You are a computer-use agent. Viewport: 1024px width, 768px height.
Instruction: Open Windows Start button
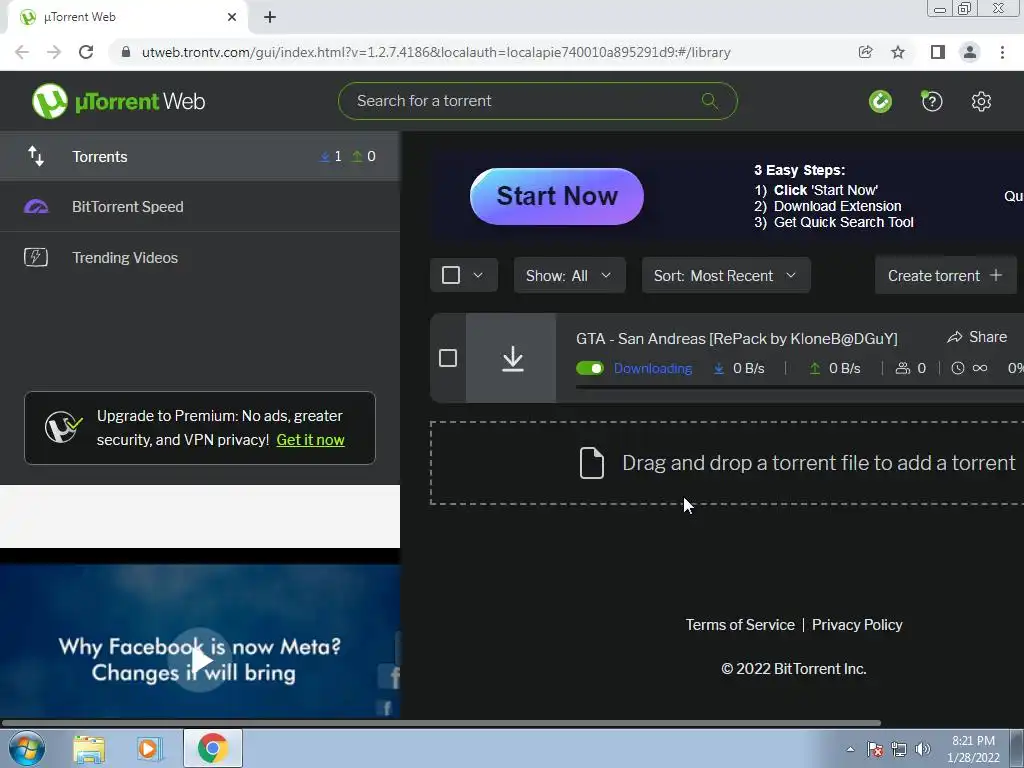(27, 748)
